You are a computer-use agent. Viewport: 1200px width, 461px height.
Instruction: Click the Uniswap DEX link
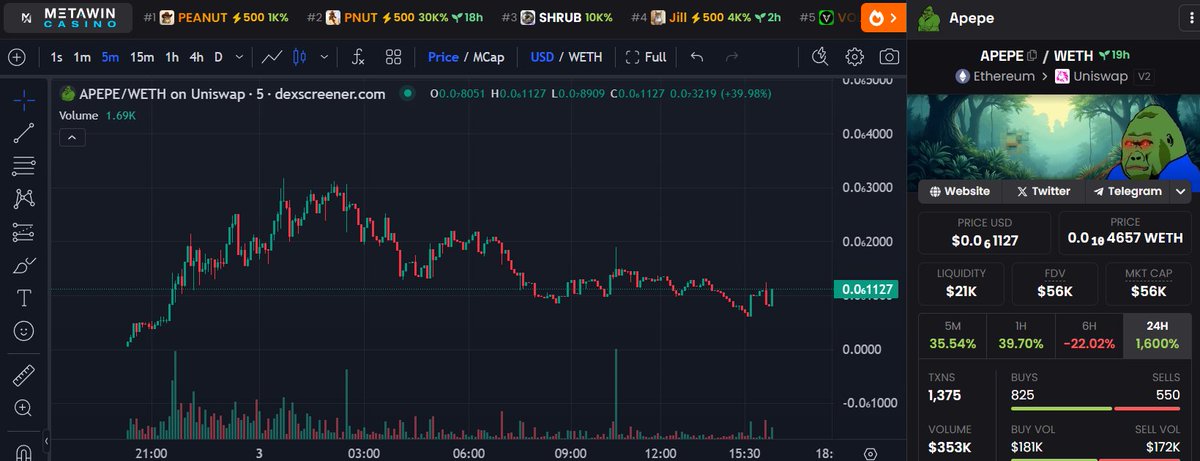pos(1093,76)
